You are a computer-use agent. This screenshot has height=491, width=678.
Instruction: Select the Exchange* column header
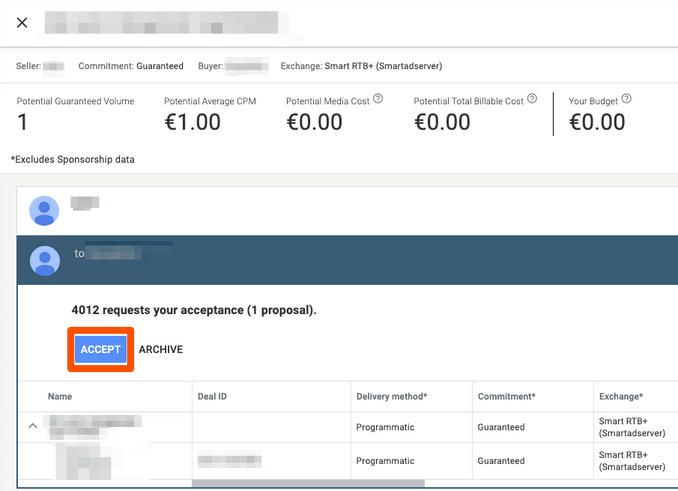[x=620, y=397]
